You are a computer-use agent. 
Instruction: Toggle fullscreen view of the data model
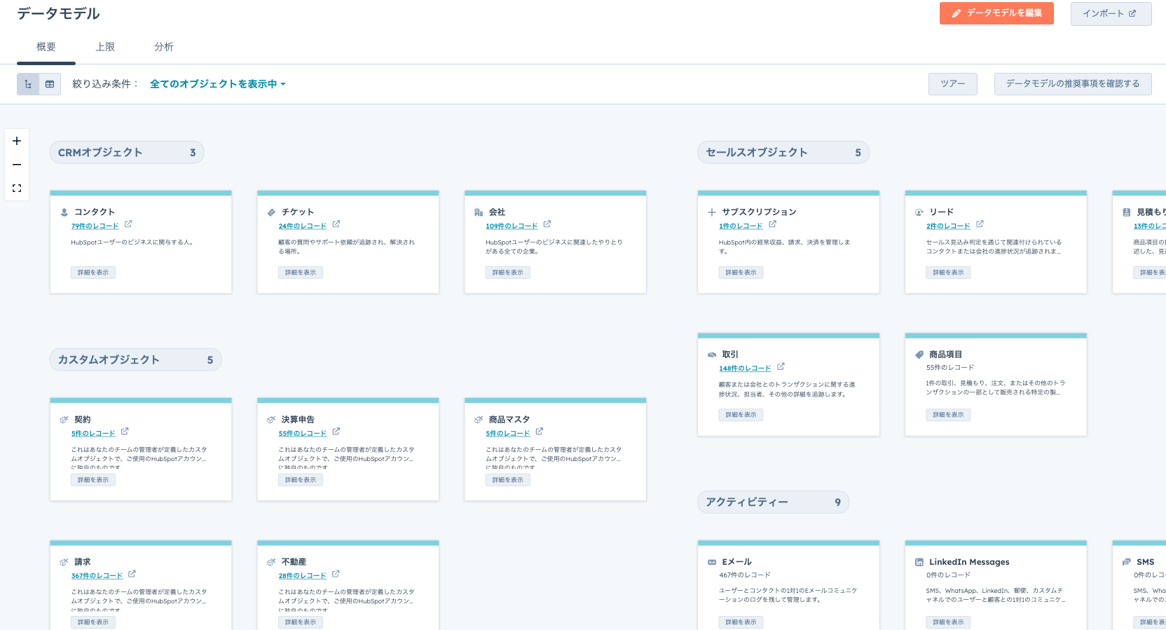coord(16,186)
